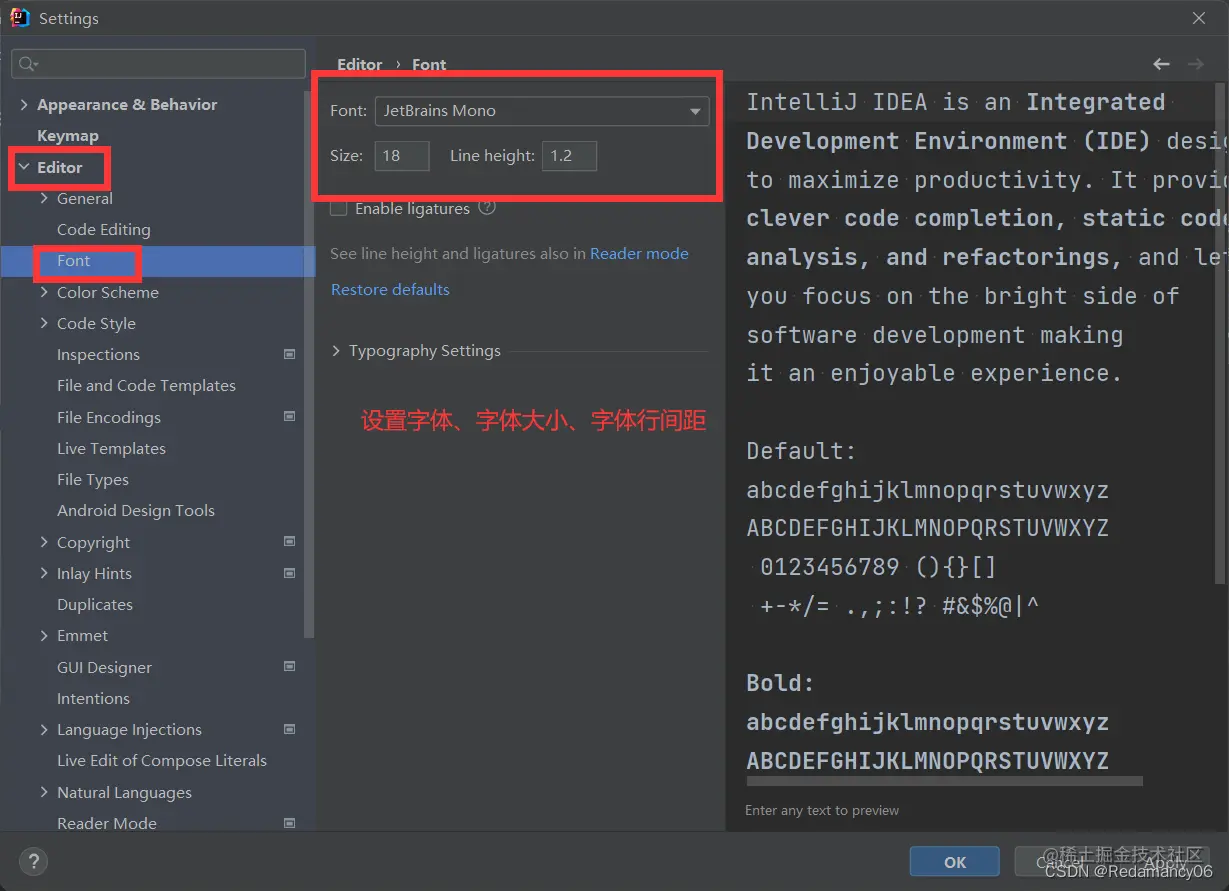Click the project-level icon beside File Encodings
Screen dimensions: 1229x891
click(x=290, y=417)
